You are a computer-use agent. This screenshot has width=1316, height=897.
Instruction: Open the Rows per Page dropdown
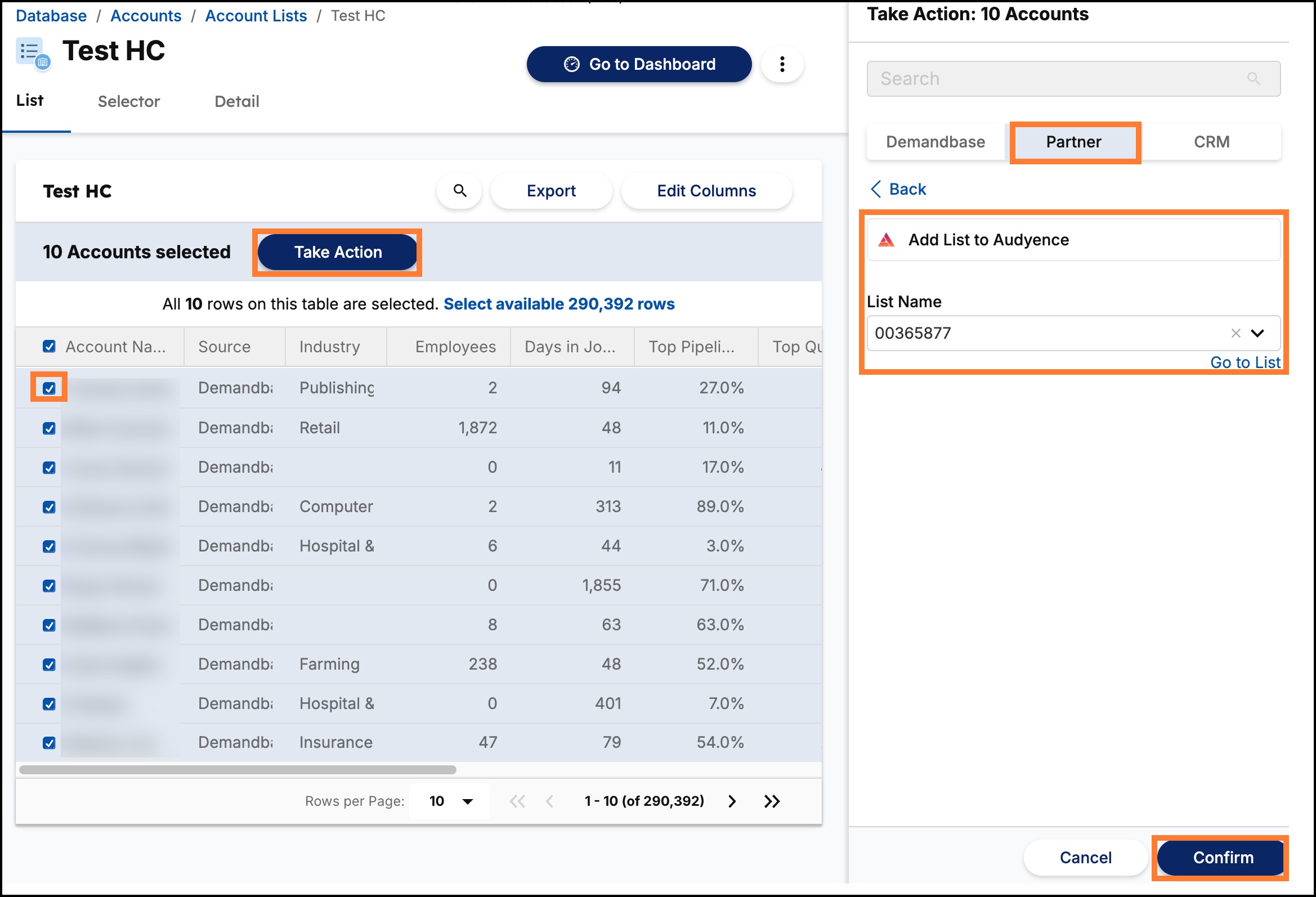point(450,801)
